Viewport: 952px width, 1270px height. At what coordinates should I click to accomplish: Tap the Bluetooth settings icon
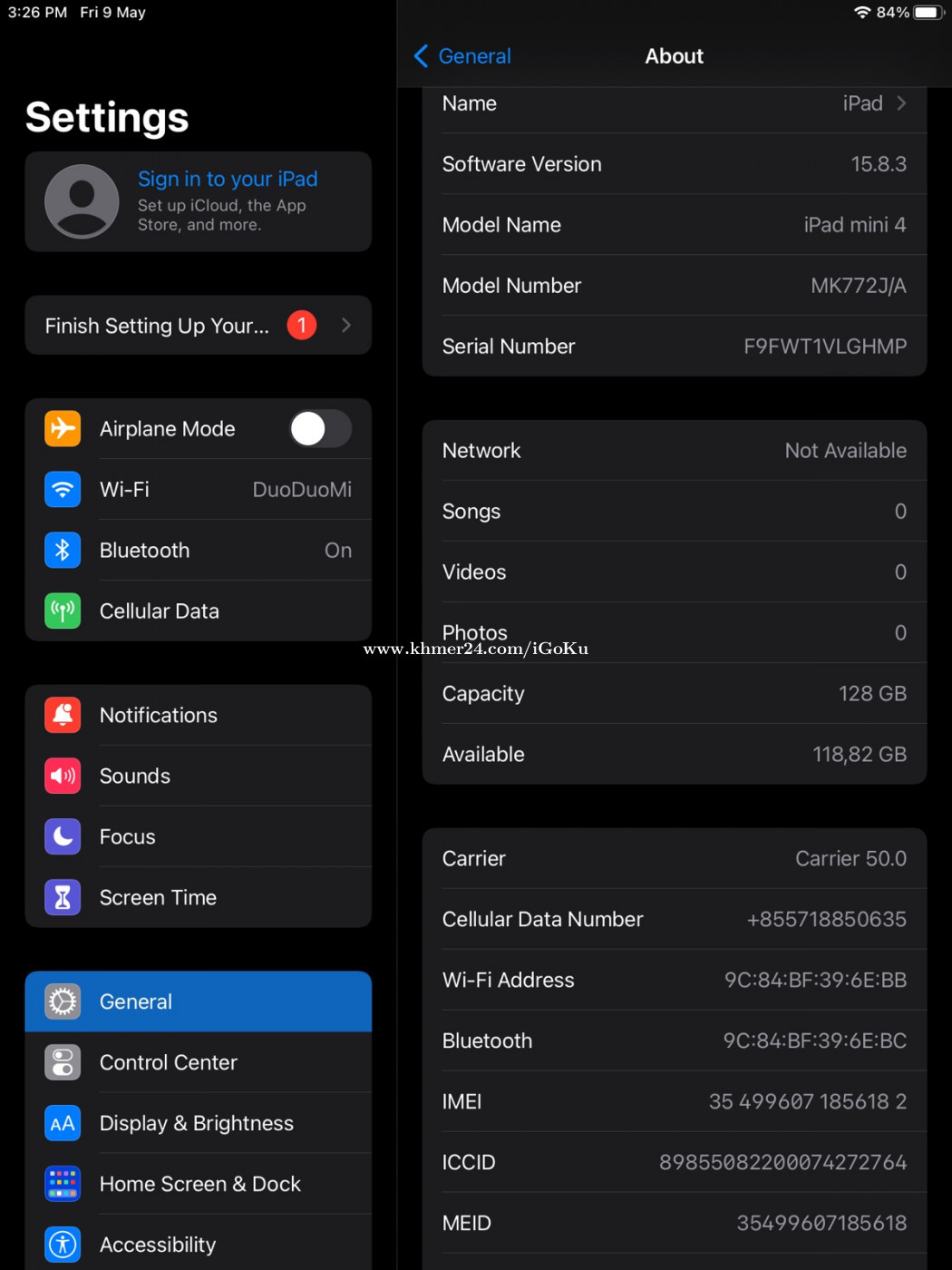63,550
